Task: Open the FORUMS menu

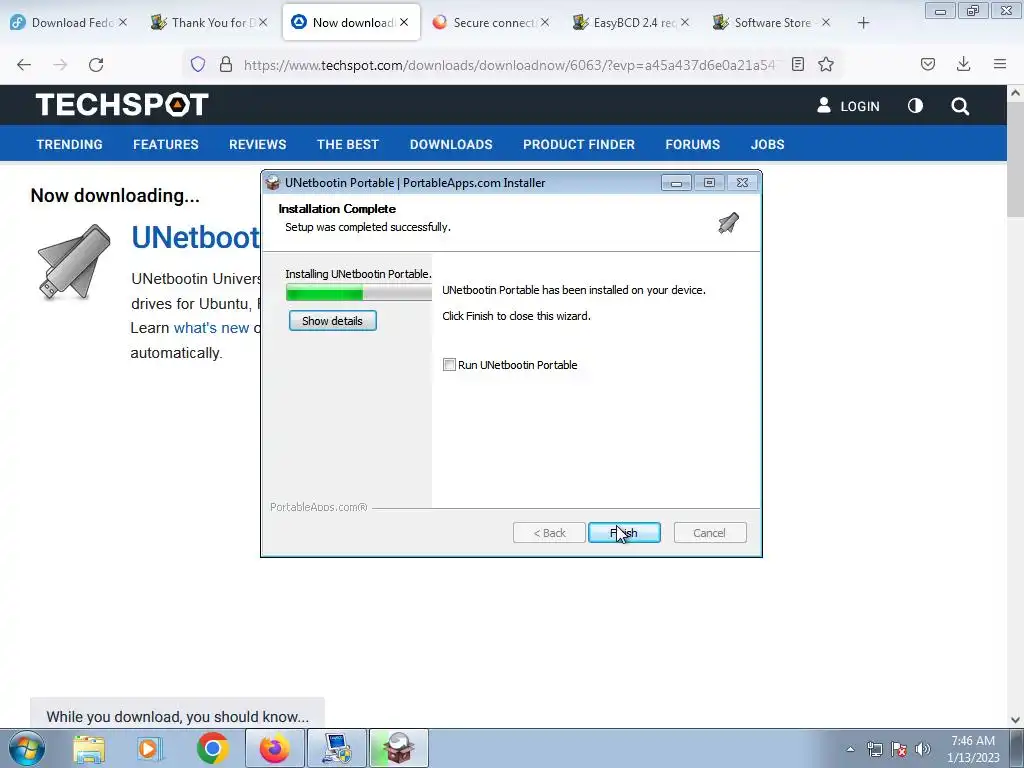Action: (x=692, y=144)
